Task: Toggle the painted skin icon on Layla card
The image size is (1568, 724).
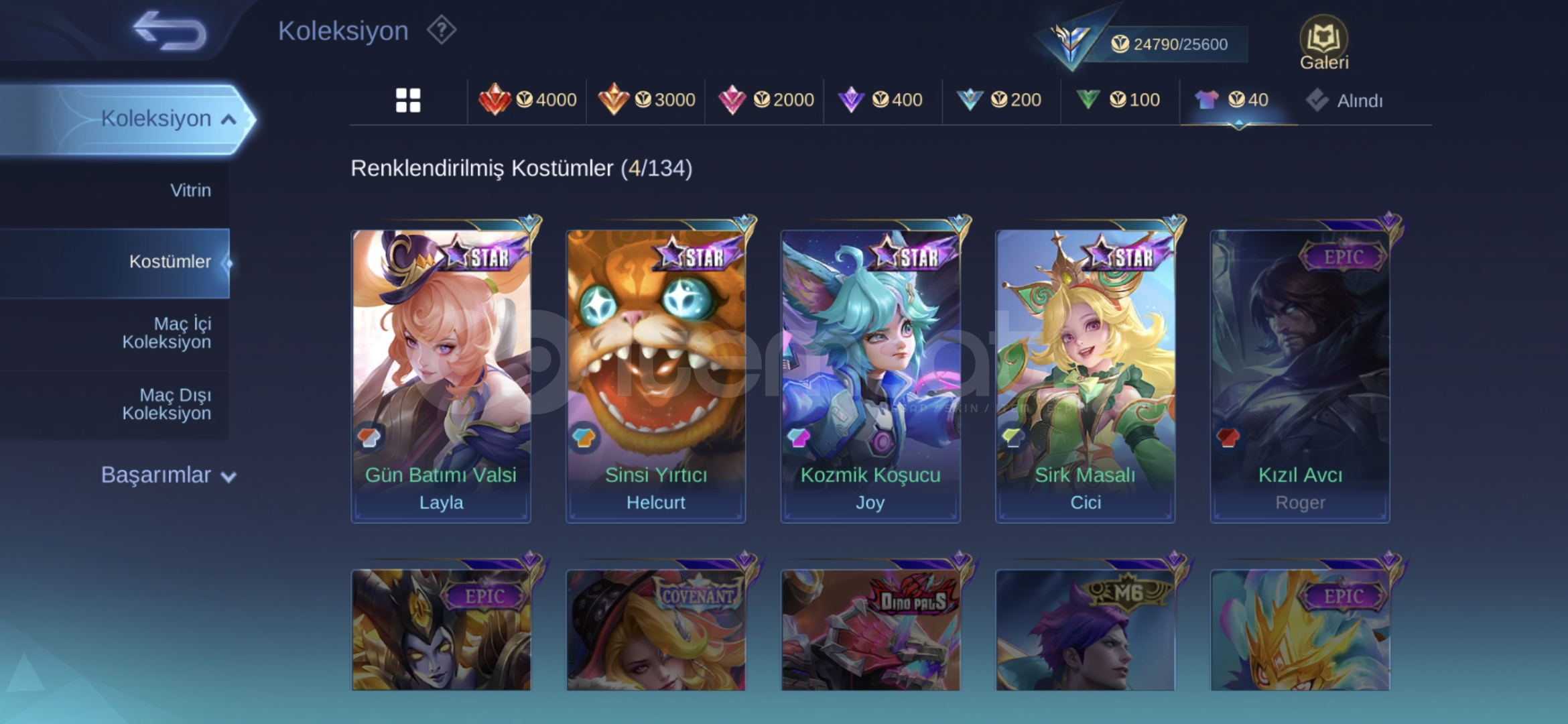Action: (369, 438)
